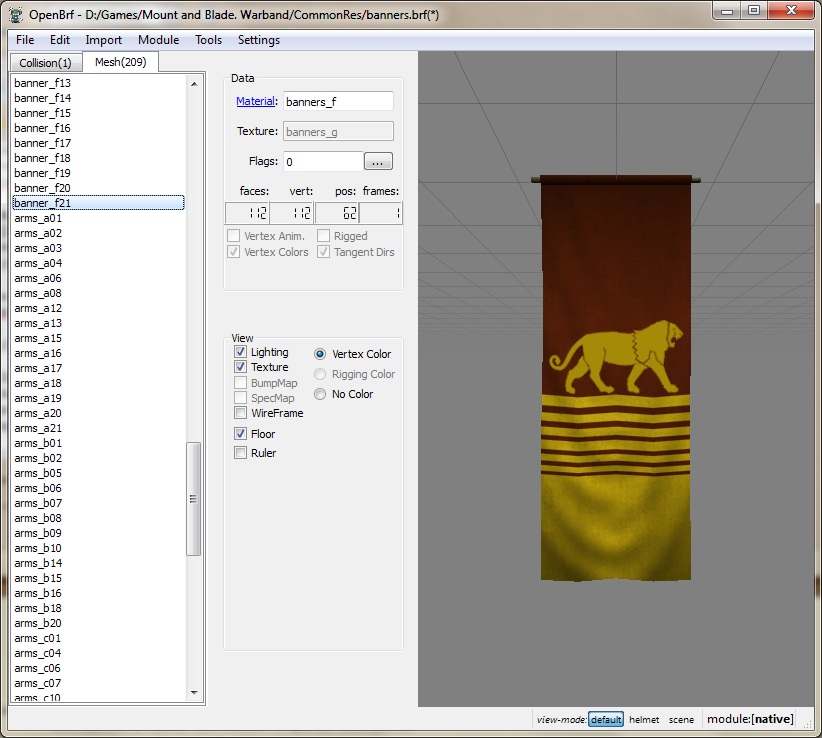Set view-mode to helmet
The image size is (822, 738).
644,720
